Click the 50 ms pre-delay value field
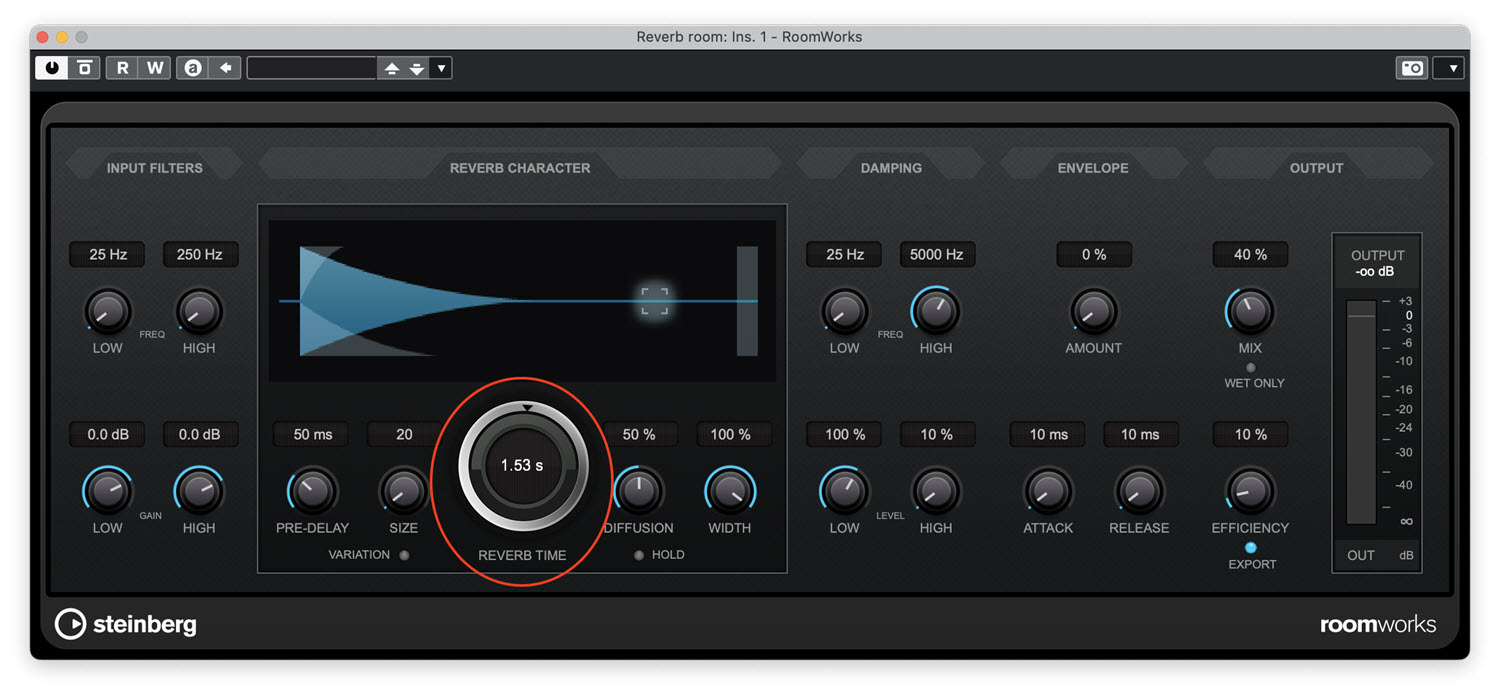1500x695 pixels. pos(312,434)
